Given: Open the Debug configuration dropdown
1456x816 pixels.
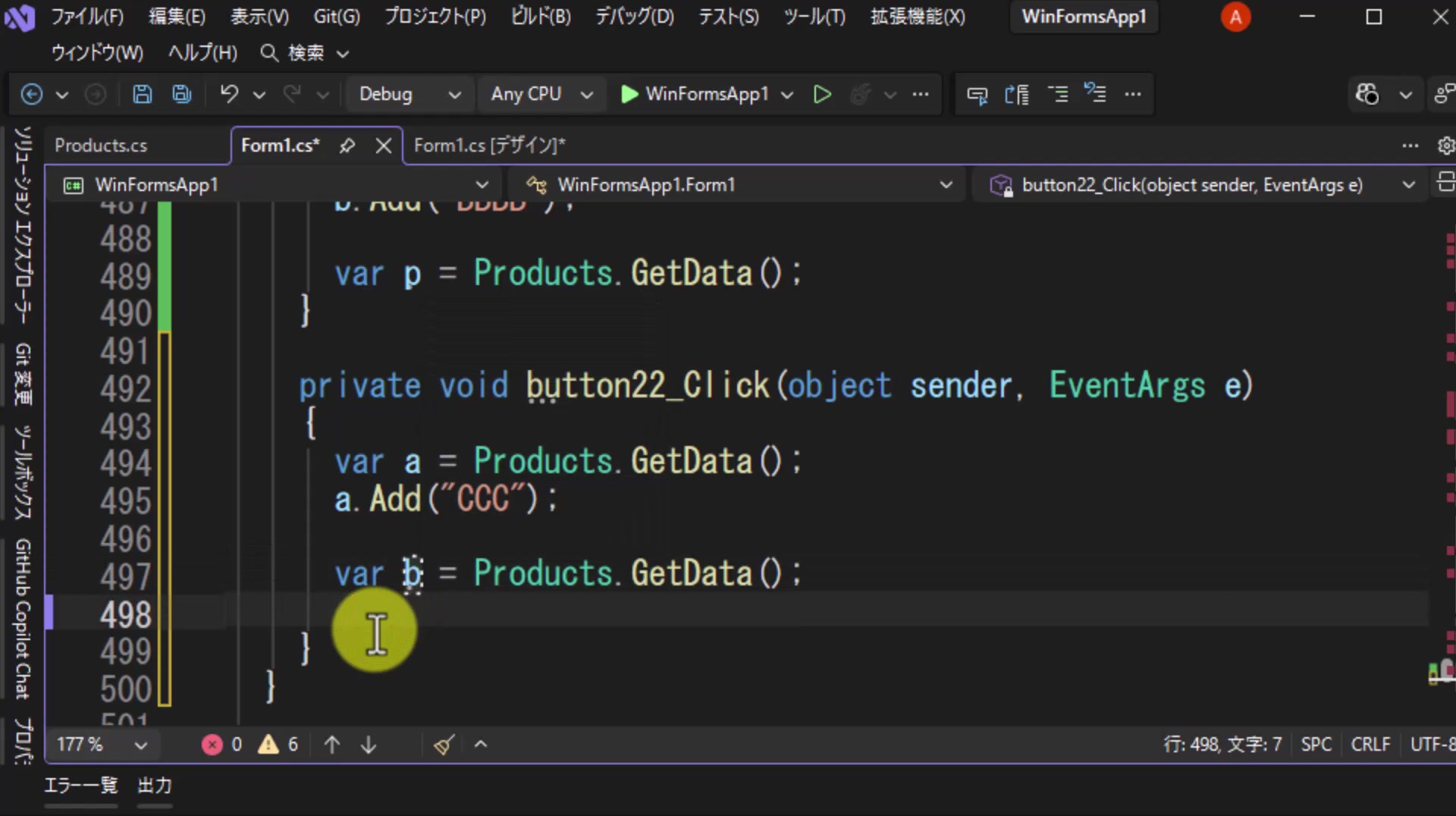Looking at the screenshot, I should (x=409, y=94).
